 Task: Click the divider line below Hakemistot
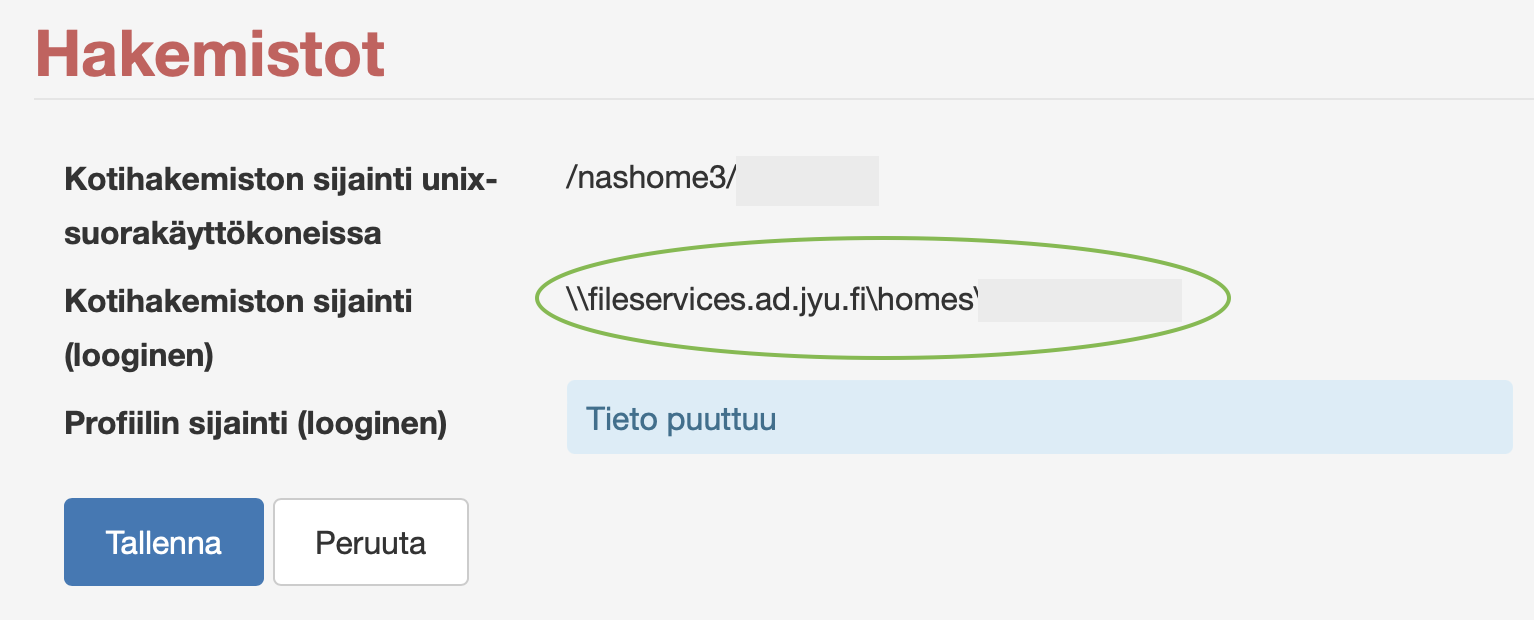point(767,98)
